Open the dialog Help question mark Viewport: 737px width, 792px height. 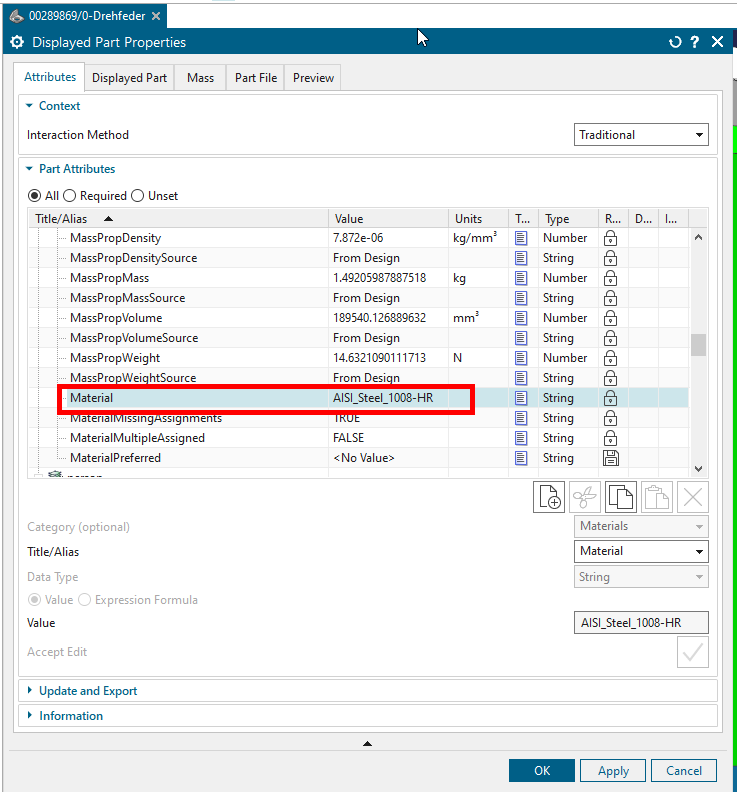[695, 42]
